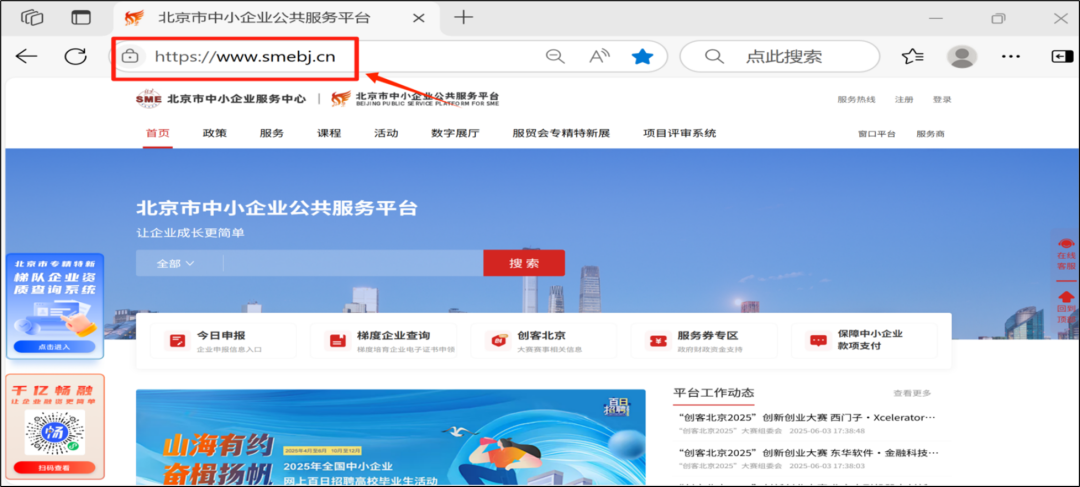Image resolution: width=1080 pixels, height=487 pixels.
Task: Open the 今日申报 shortcut icon
Action: 178,340
